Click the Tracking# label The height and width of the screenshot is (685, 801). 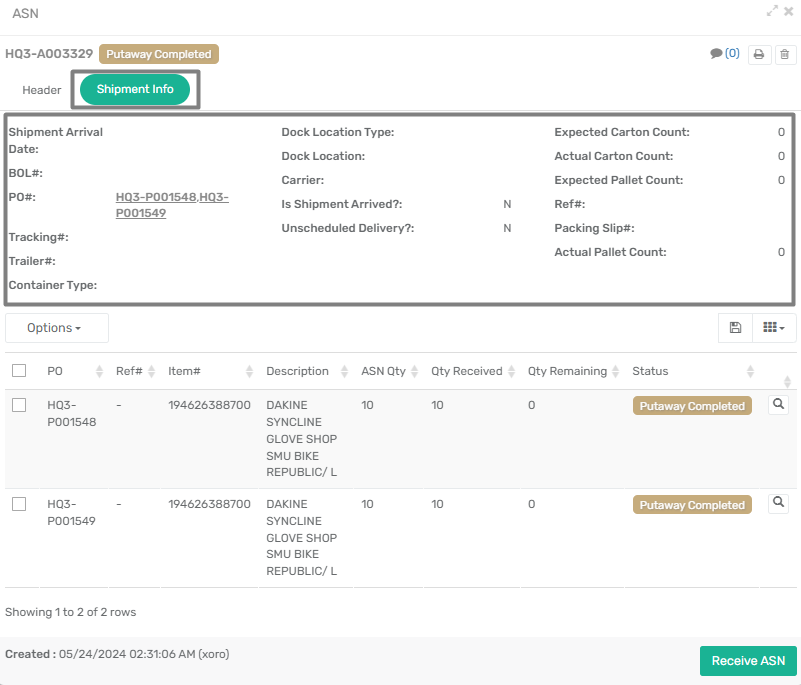click(38, 237)
